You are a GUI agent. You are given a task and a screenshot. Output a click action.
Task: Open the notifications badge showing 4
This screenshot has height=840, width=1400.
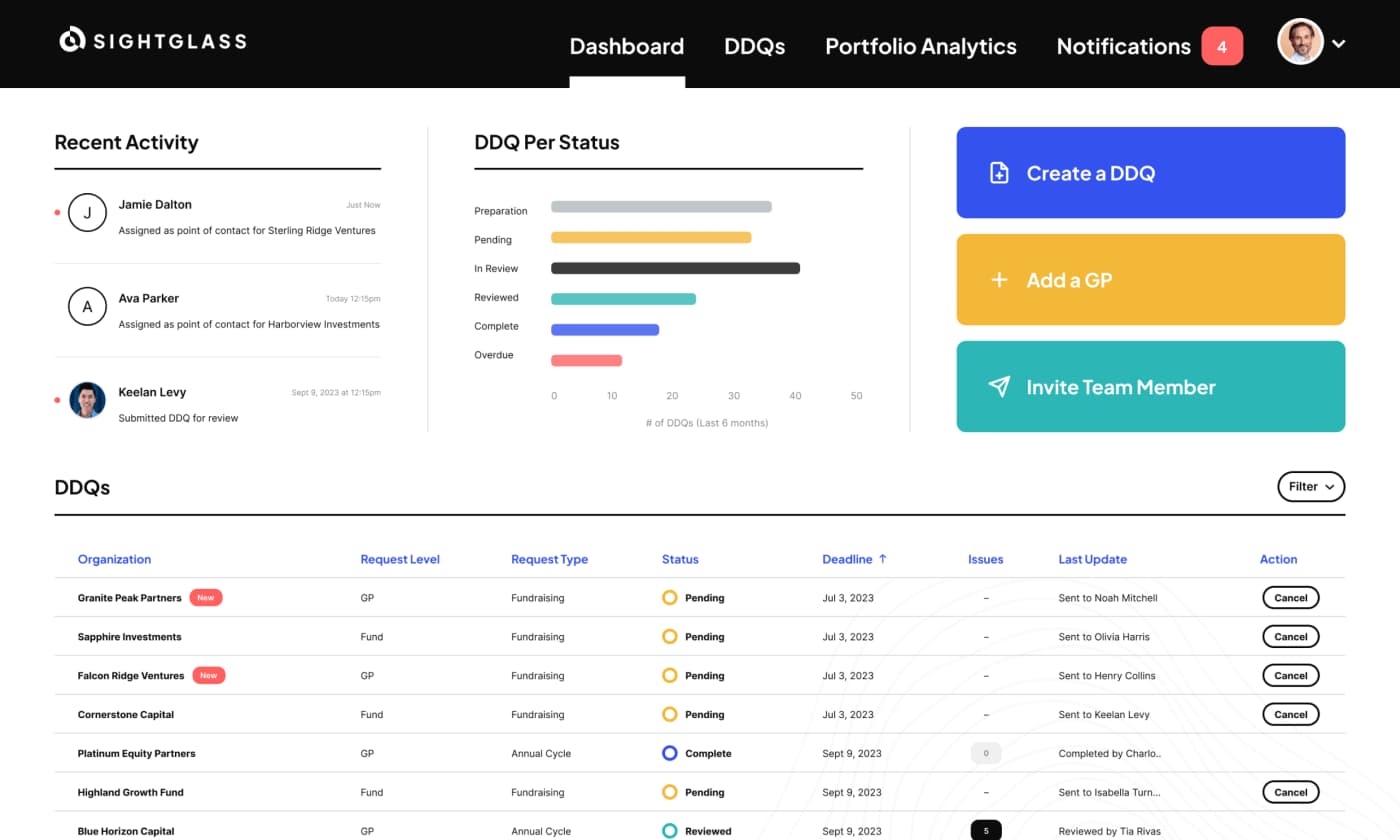coord(1222,46)
